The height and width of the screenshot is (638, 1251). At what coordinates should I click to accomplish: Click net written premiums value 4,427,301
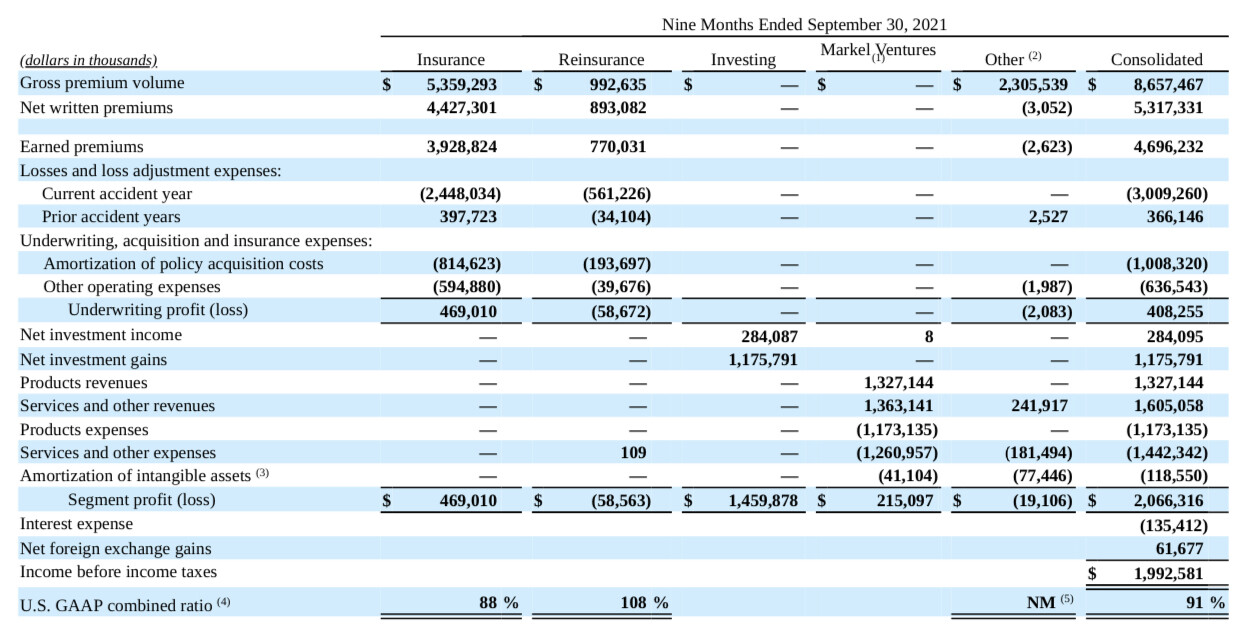(462, 108)
